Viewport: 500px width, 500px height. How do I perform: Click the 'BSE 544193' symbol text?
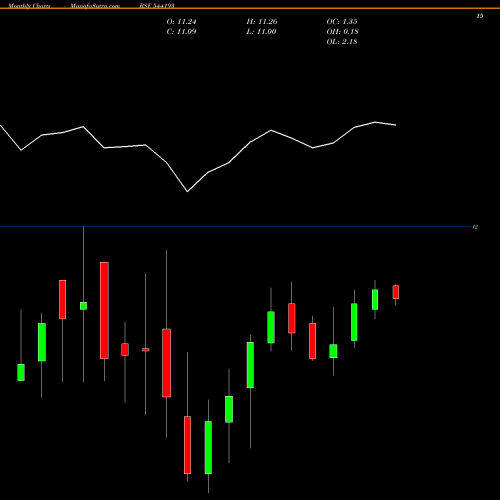(x=157, y=6)
